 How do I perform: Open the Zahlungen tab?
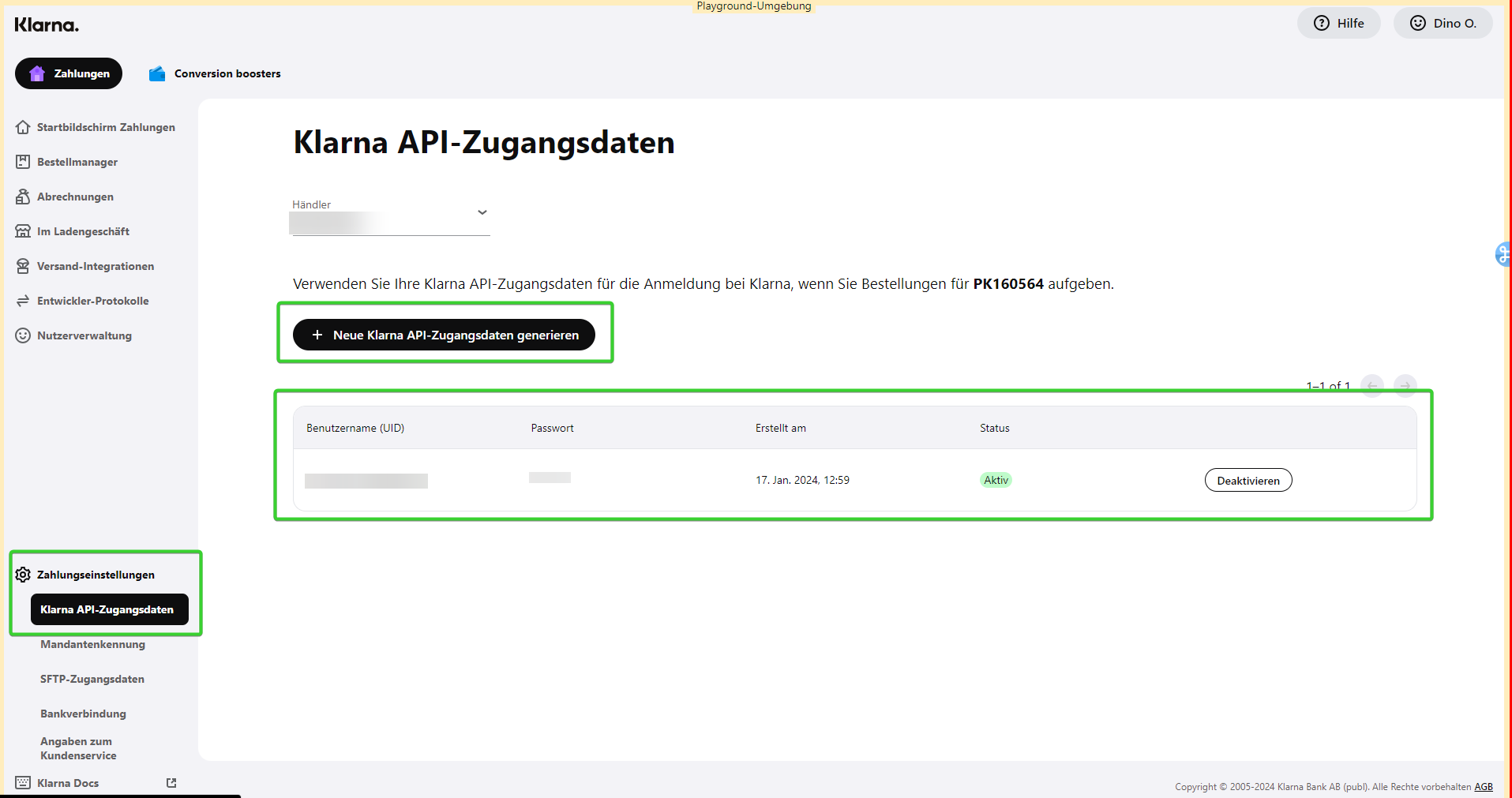pos(69,73)
